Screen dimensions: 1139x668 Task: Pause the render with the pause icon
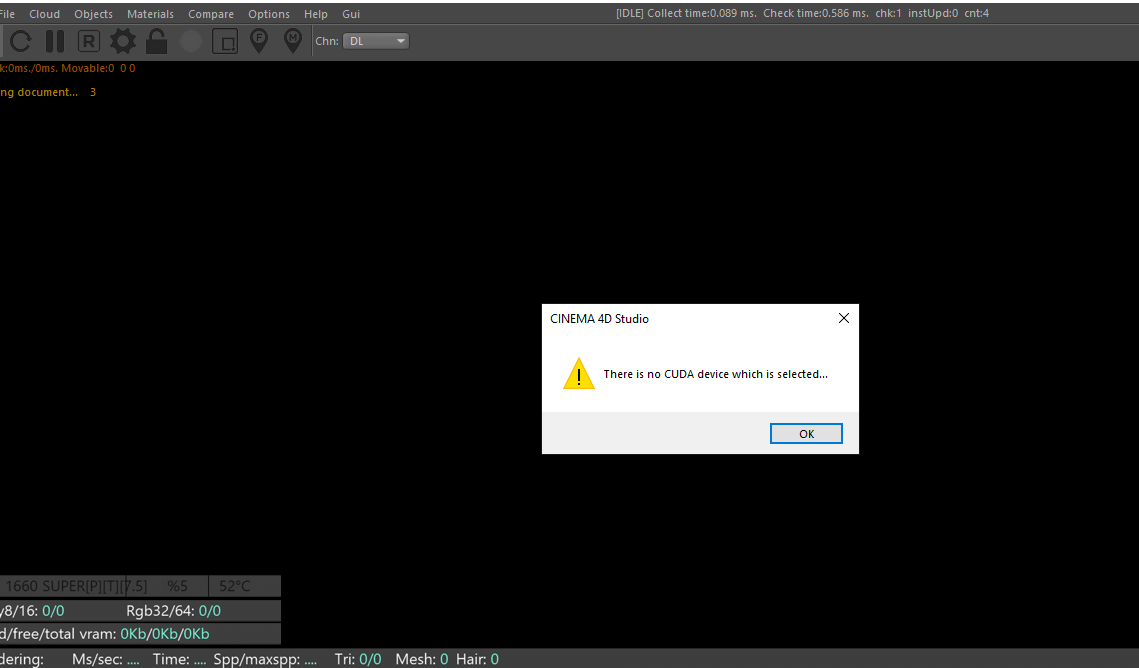pos(55,41)
